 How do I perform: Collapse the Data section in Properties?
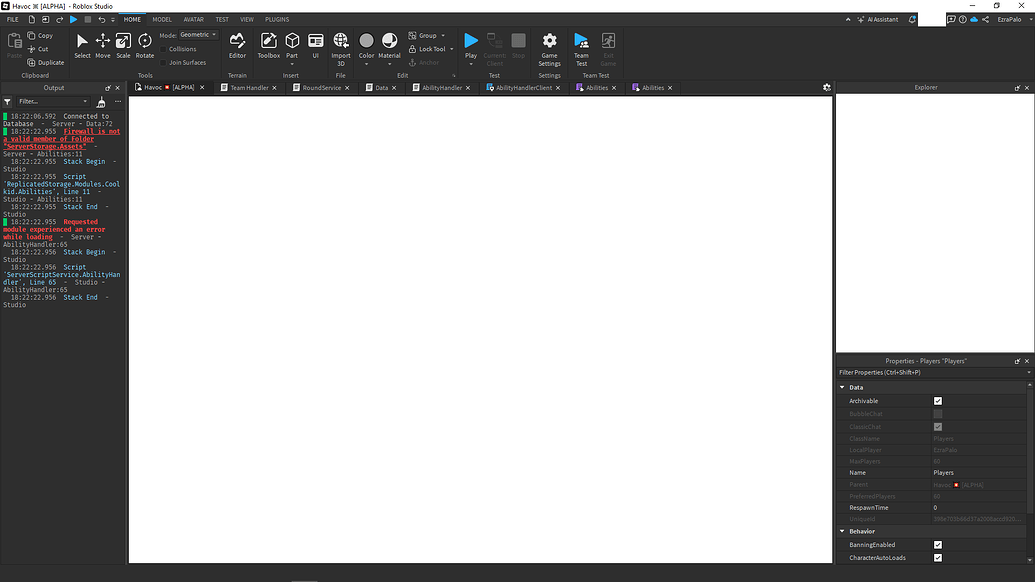click(x=843, y=387)
